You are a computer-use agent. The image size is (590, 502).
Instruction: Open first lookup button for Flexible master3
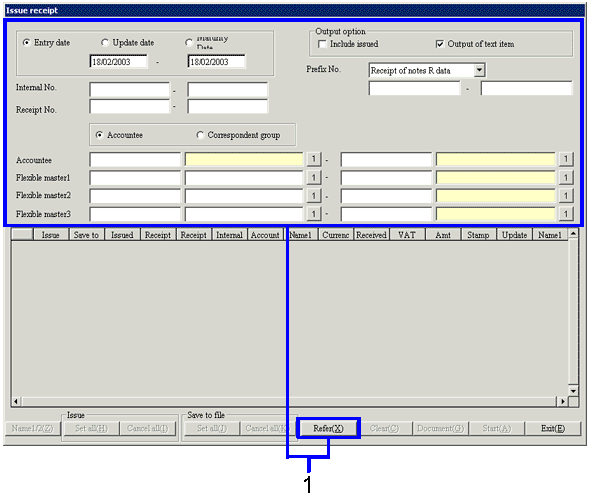click(x=314, y=214)
